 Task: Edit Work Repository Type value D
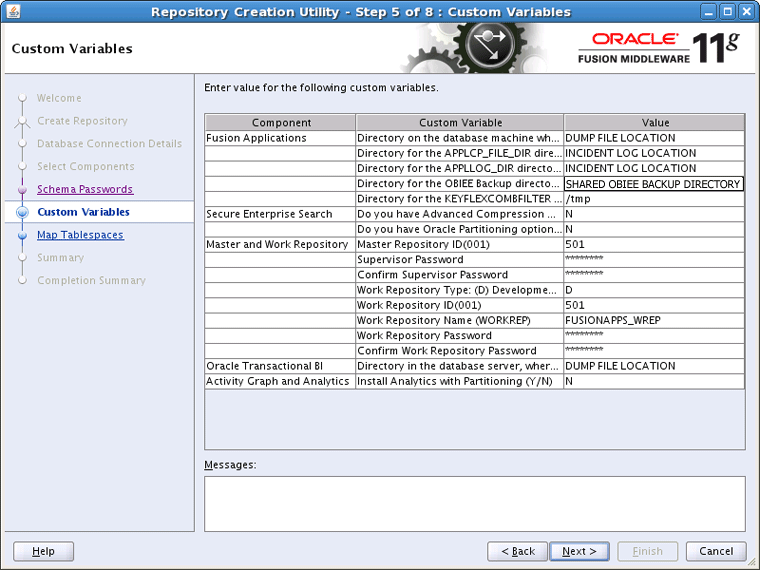click(x=654, y=290)
